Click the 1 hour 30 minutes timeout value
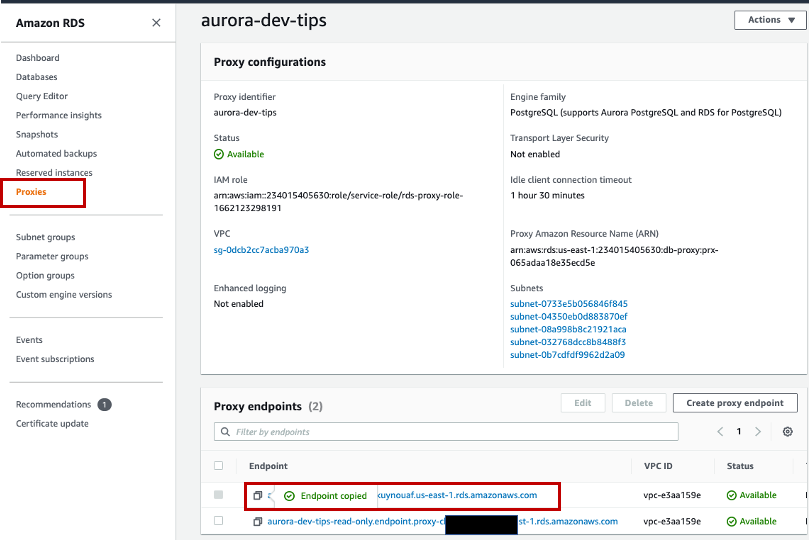This screenshot has height=540, width=809. point(547,195)
